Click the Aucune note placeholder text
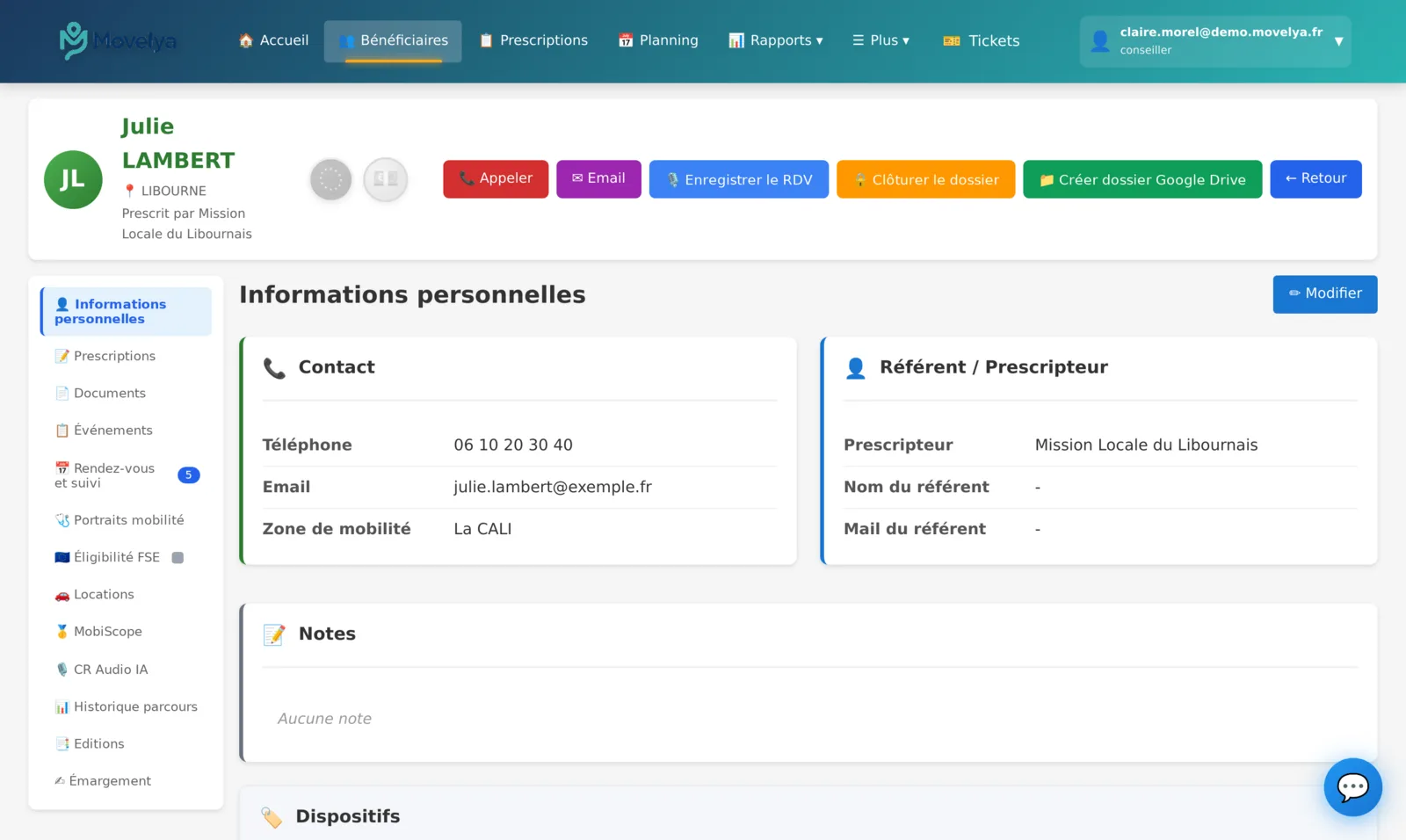 click(x=324, y=719)
